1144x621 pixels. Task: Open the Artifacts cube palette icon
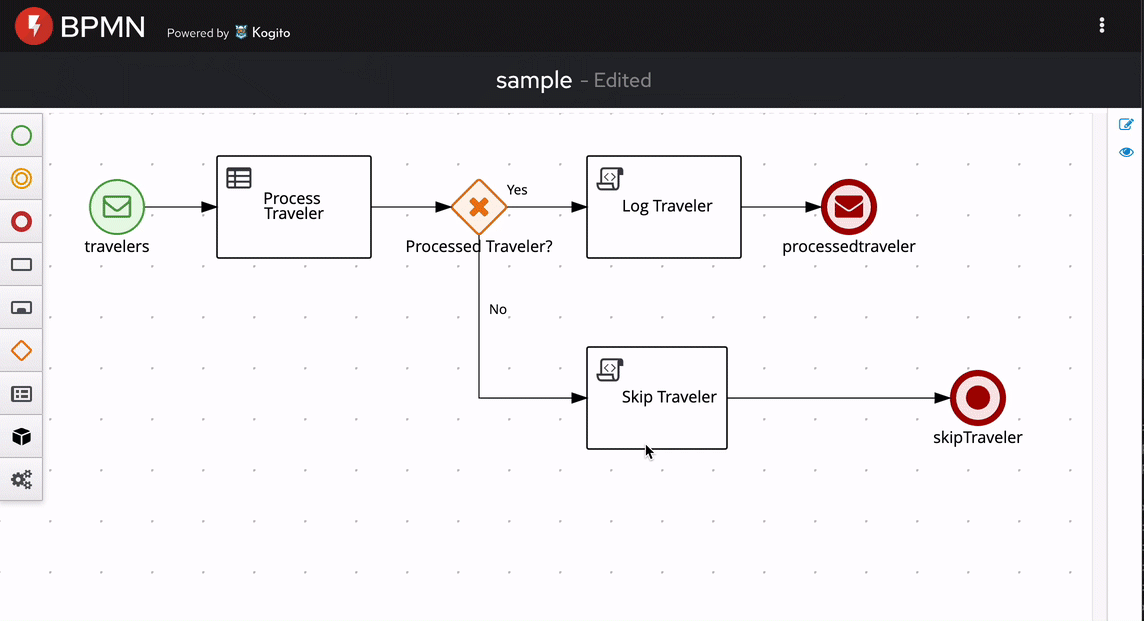click(x=21, y=437)
